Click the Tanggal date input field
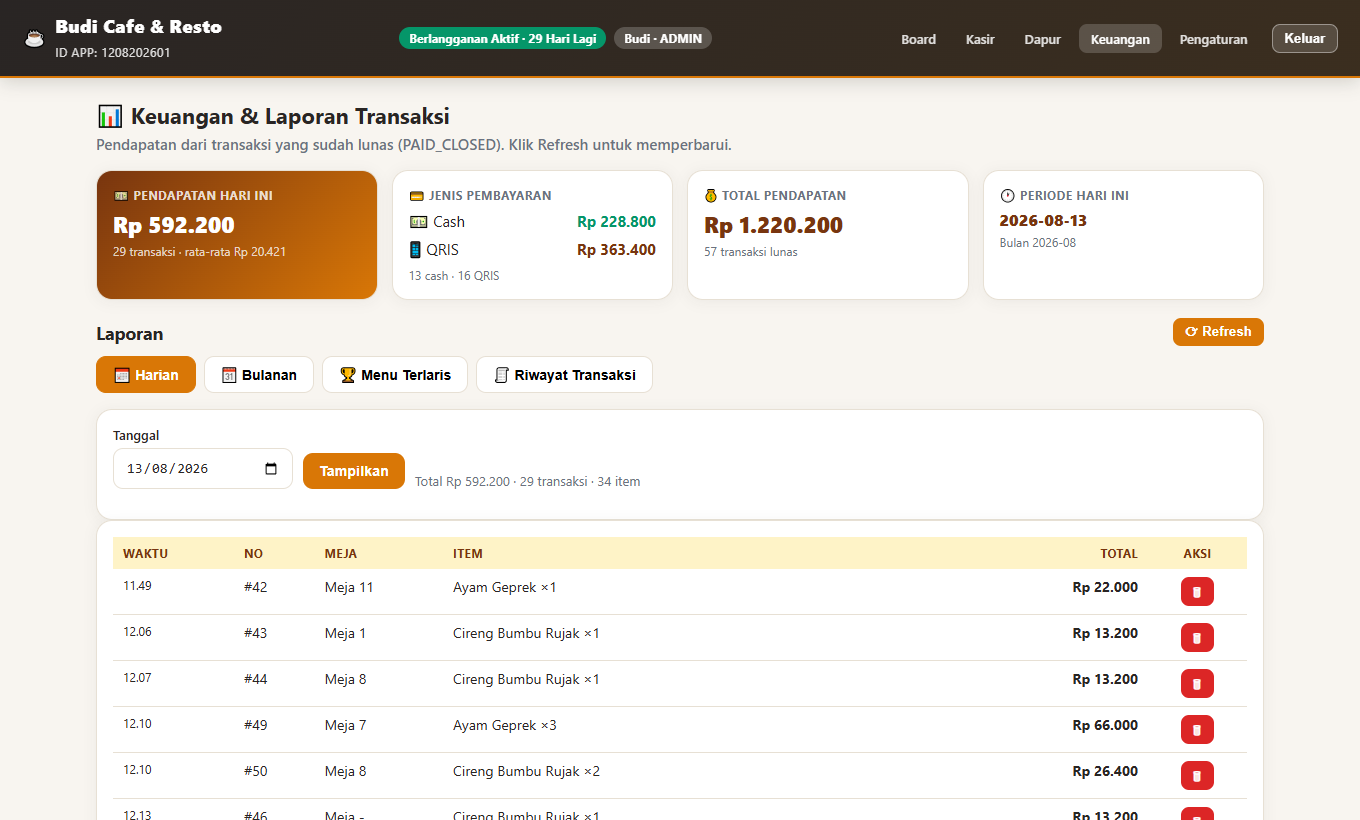This screenshot has height=820, width=1360. click(x=203, y=468)
